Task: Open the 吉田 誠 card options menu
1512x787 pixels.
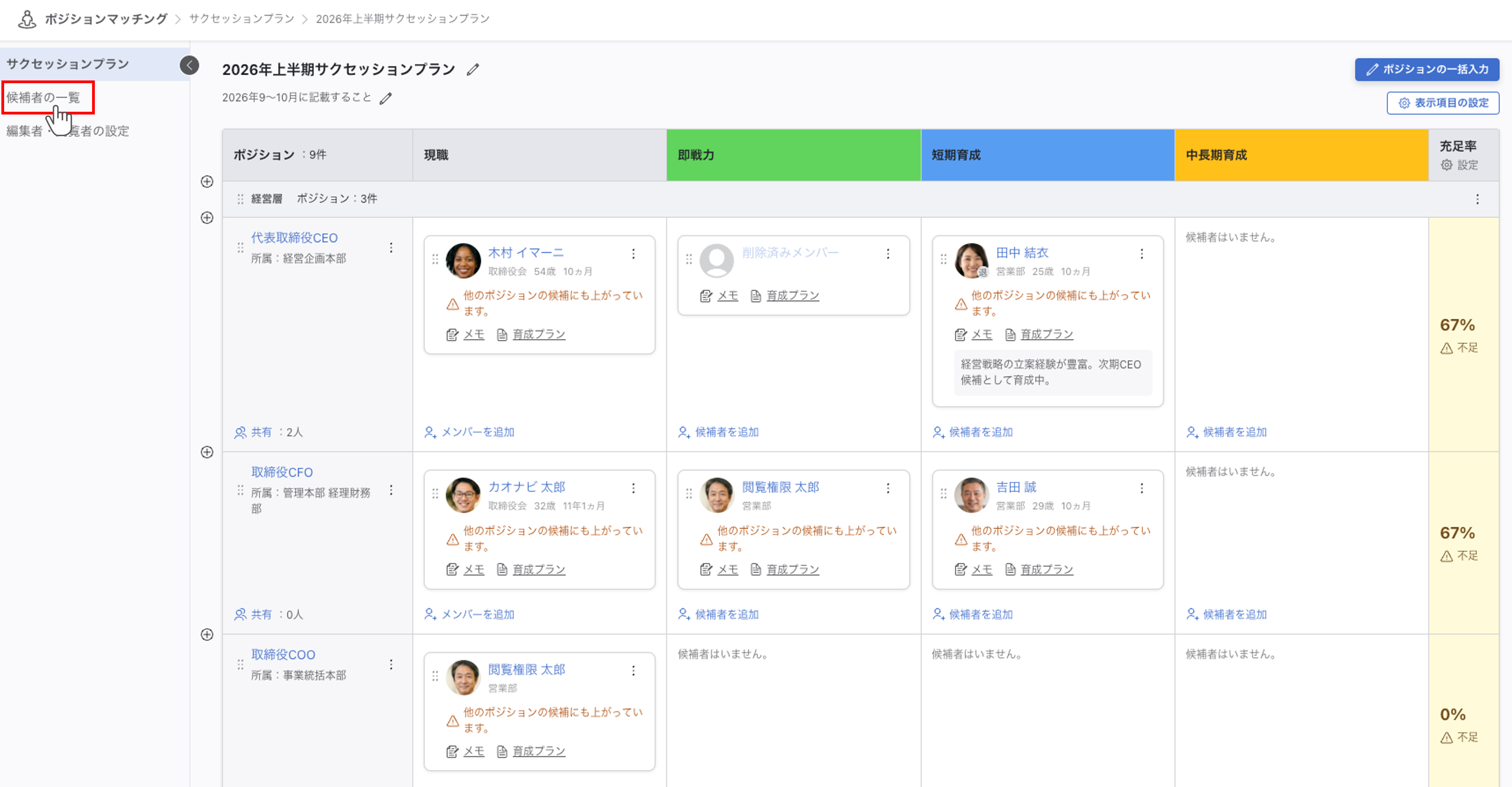Action: [1142, 488]
